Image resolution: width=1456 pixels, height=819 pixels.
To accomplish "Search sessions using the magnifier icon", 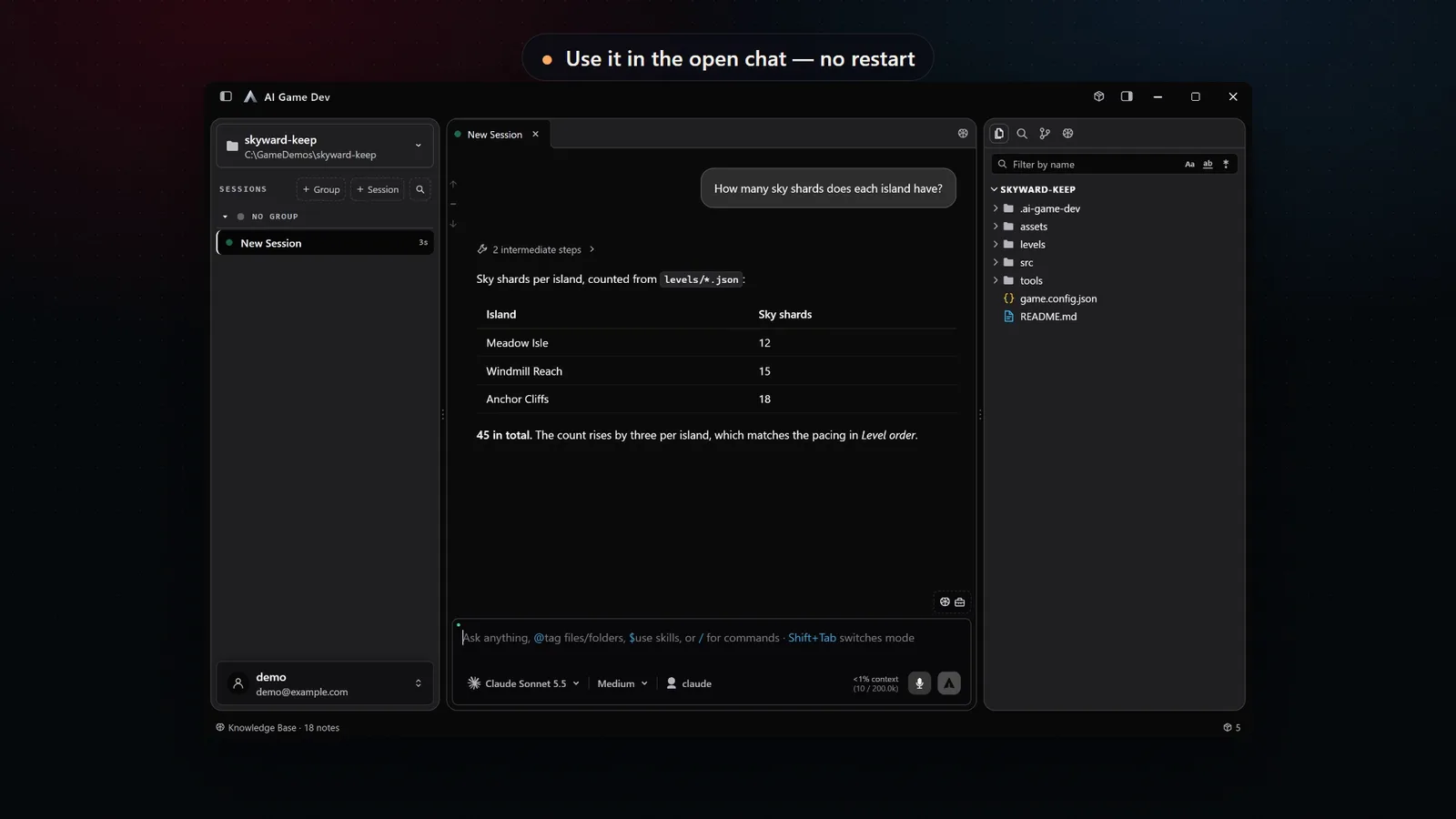I will (x=420, y=189).
